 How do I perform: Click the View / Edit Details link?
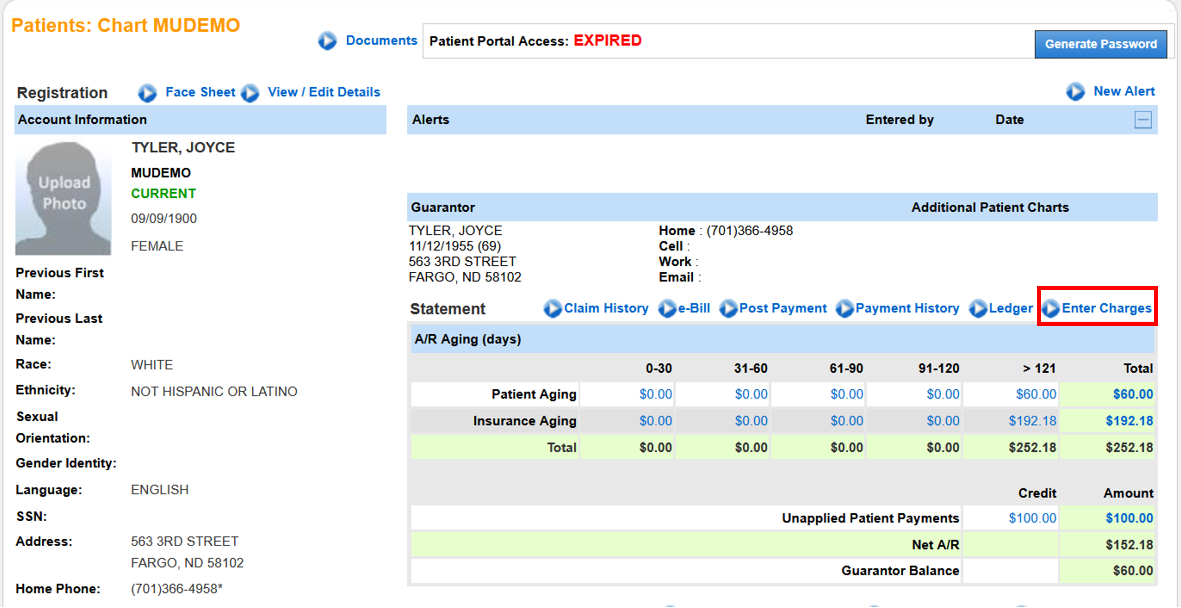click(324, 92)
